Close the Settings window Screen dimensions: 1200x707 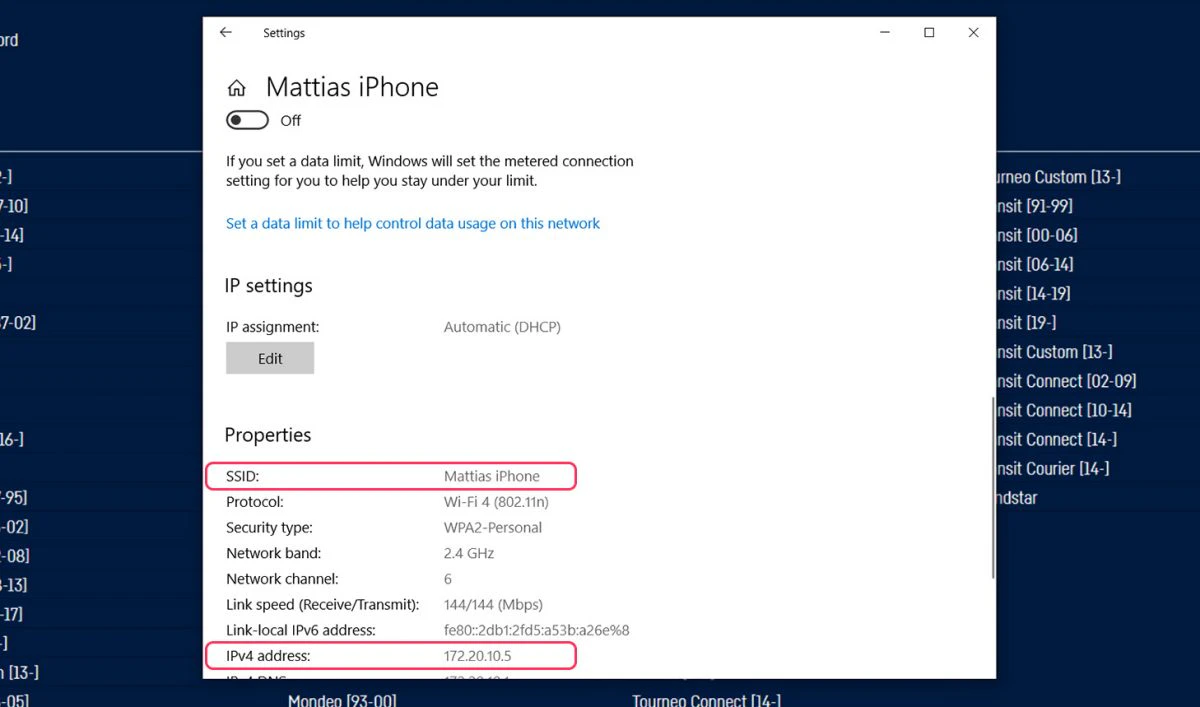pos(974,33)
